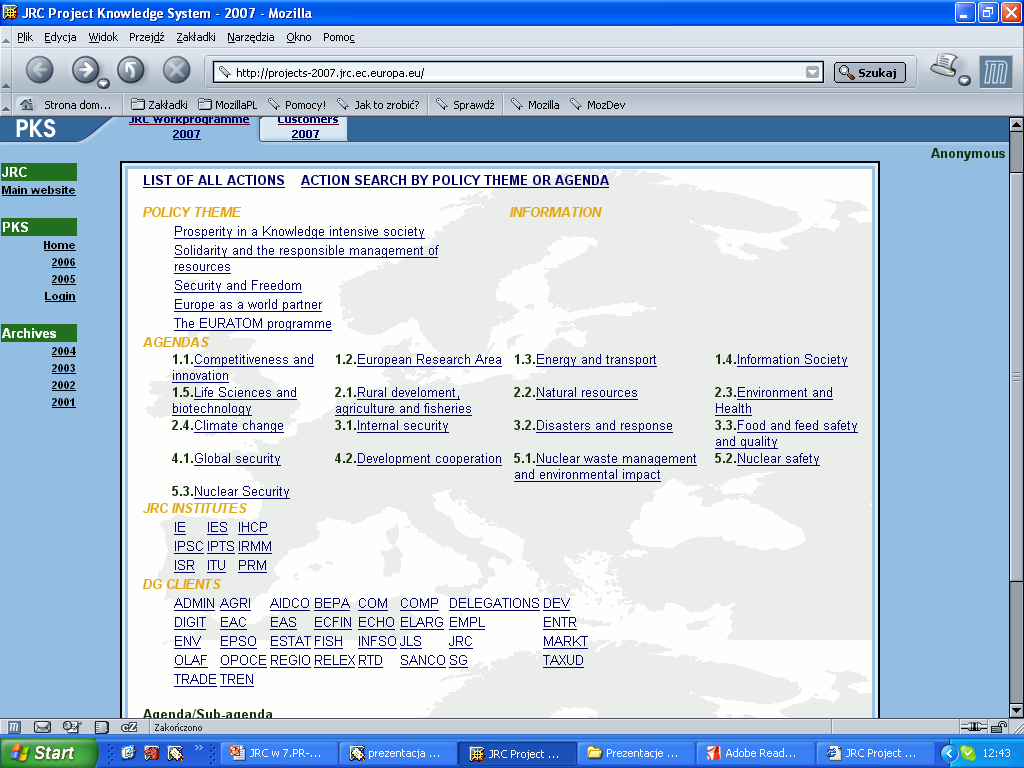Open the Zakładki bookmarks folder

coord(159,104)
